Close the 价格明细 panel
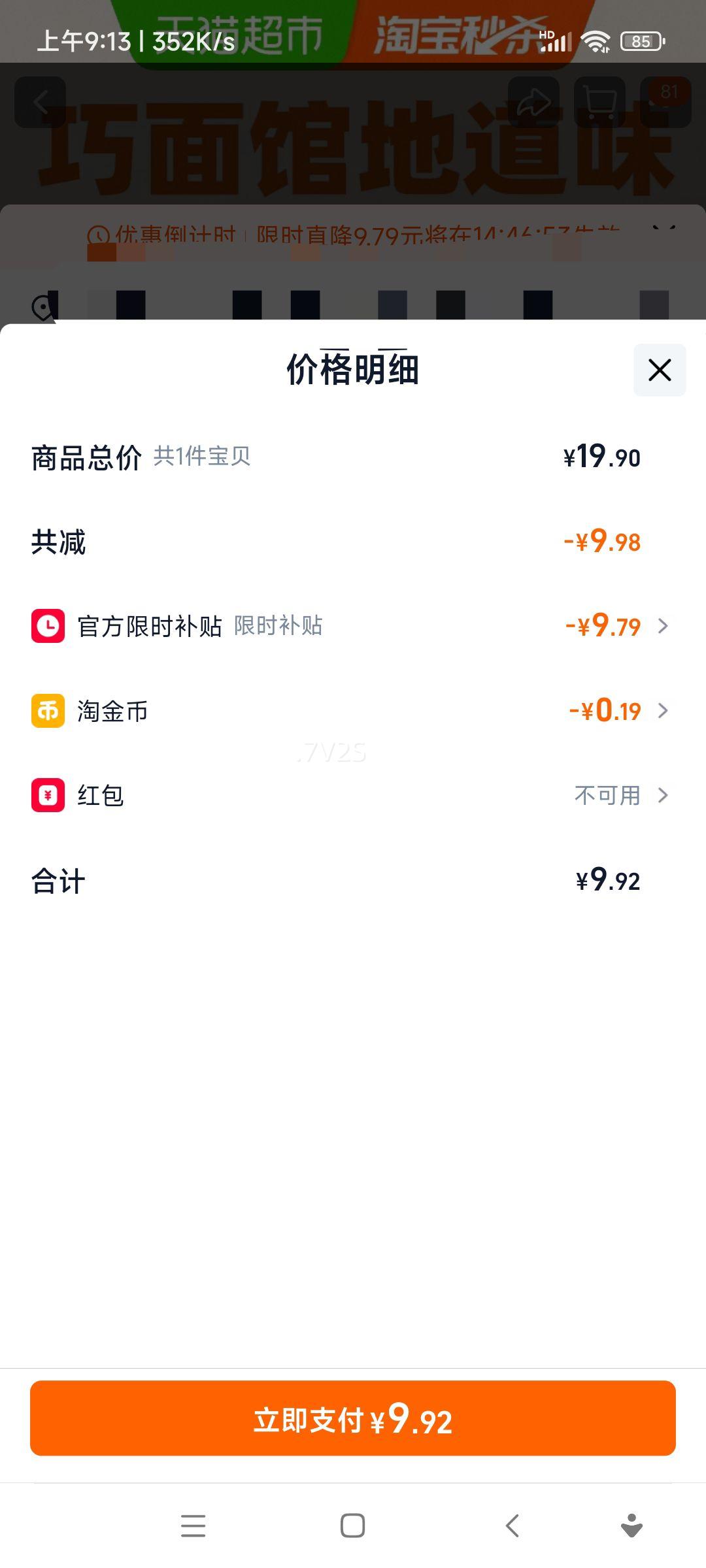The width and height of the screenshot is (706, 1568). 660,370
